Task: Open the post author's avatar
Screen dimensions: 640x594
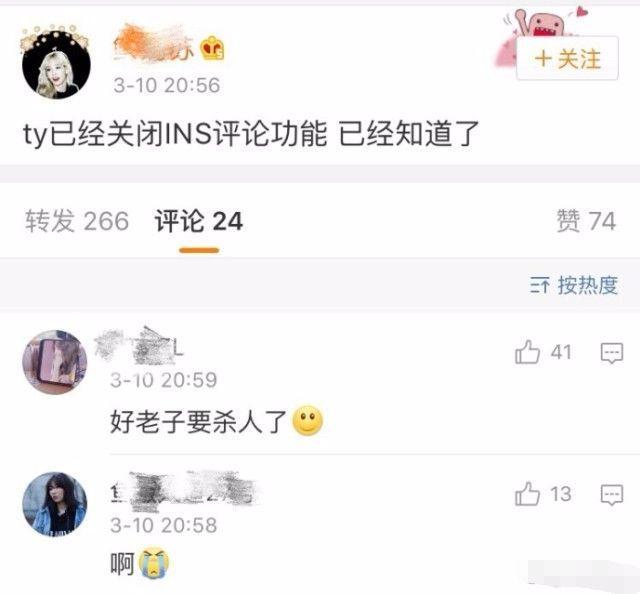Action: pos(56,65)
